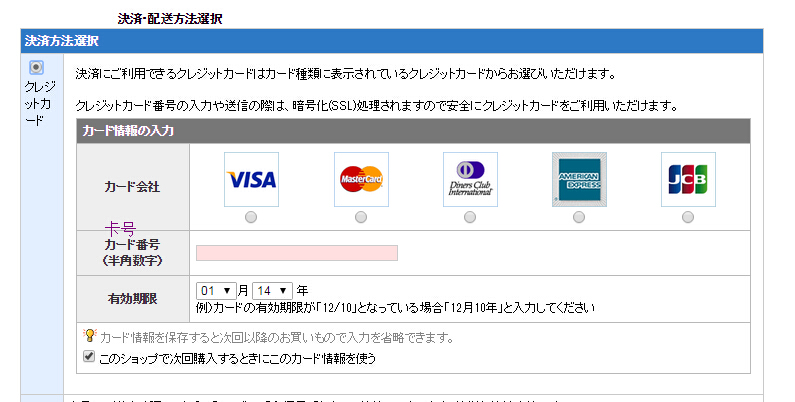Select the クレジットカード payment method radio
The width and height of the screenshot is (795, 402).
click(37, 67)
